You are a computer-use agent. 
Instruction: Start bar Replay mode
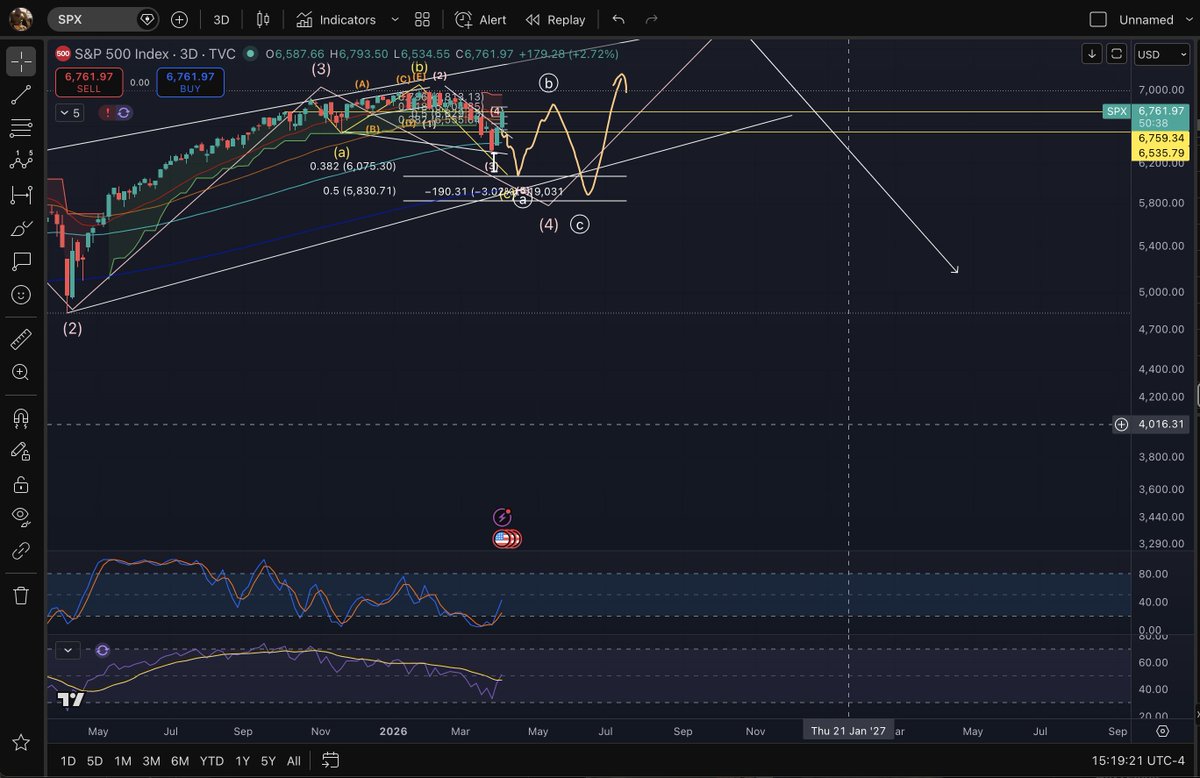[x=555, y=20]
